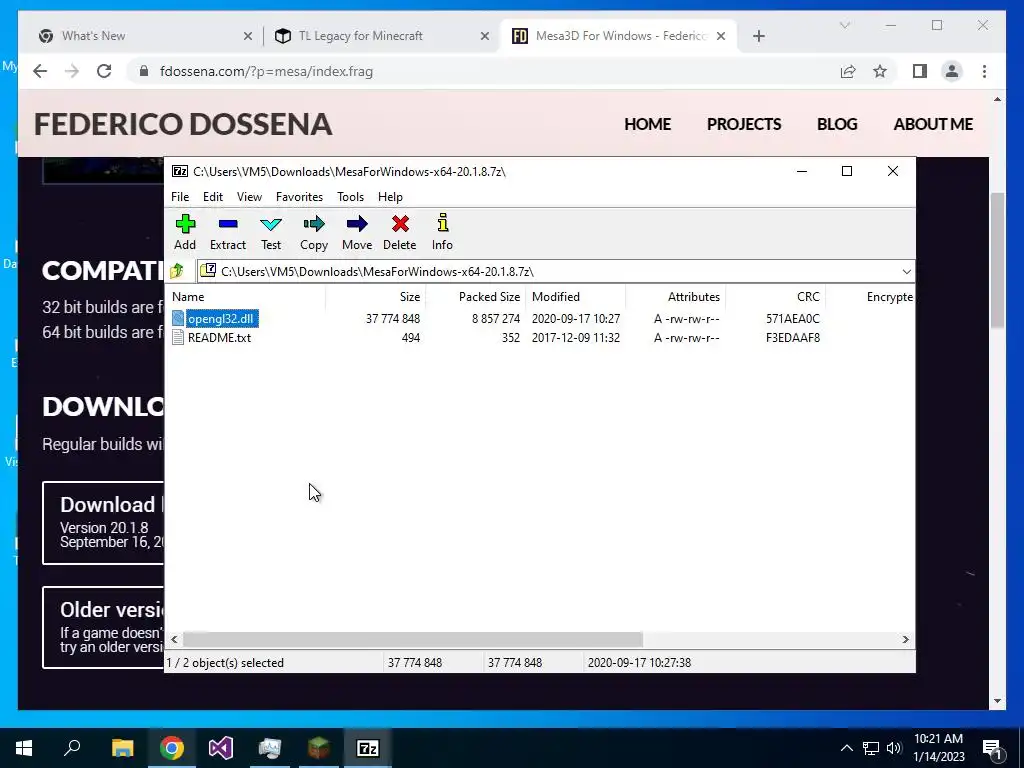
Task: Click the Download Version 20.1.8 button
Action: (x=103, y=523)
